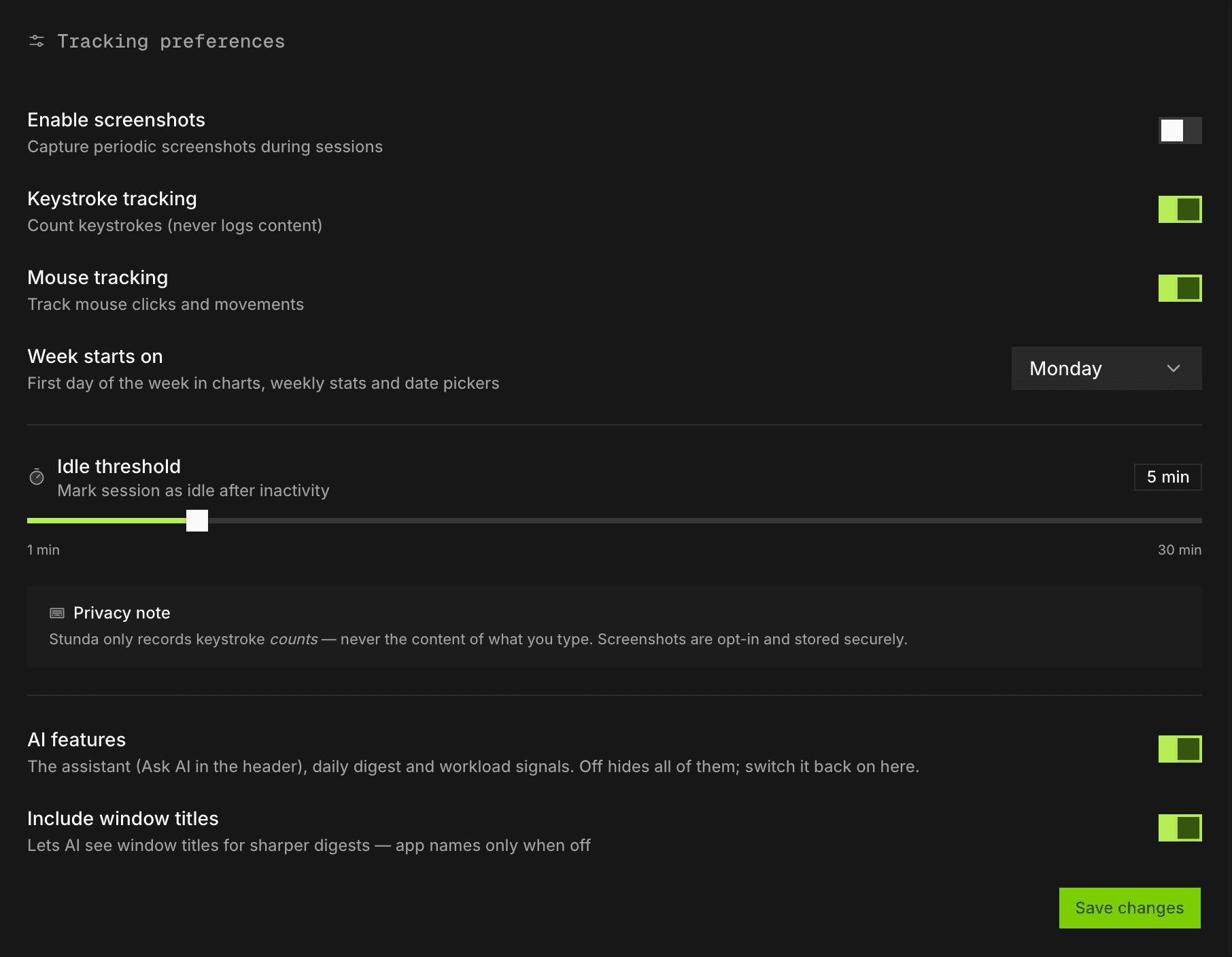
Task: Click the unfilled part of the idle threshold track
Action: (x=705, y=521)
